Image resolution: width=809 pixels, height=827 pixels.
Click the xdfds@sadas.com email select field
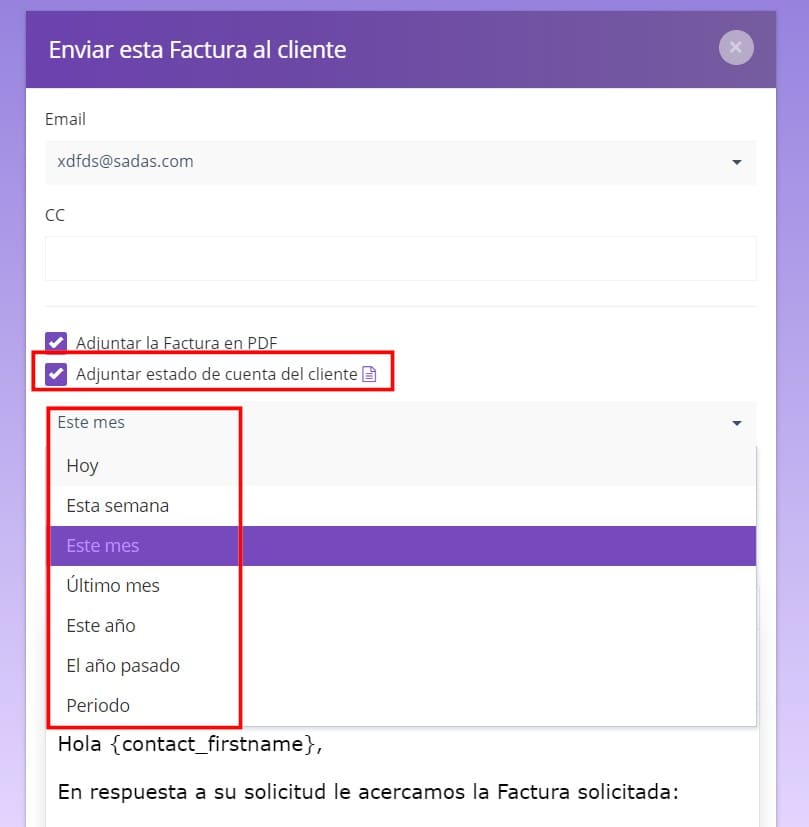pos(401,162)
